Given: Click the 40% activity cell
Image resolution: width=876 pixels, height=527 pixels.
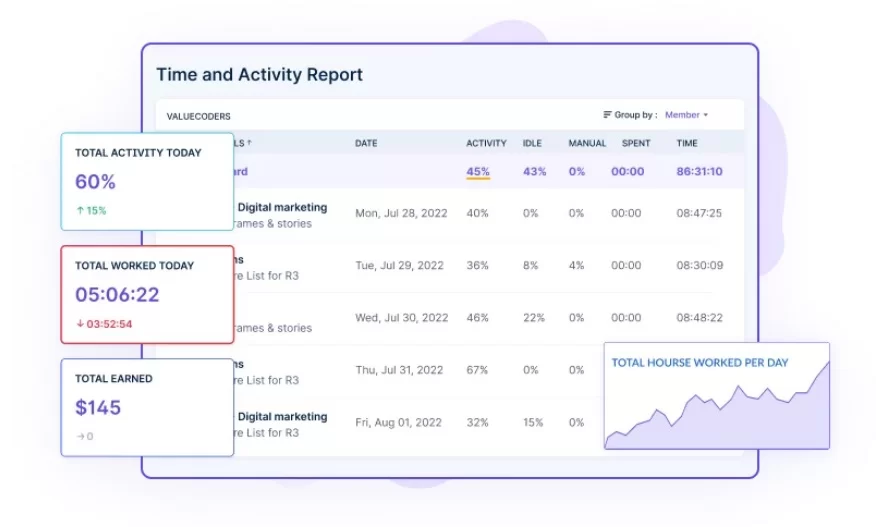Looking at the screenshot, I should pos(477,213).
